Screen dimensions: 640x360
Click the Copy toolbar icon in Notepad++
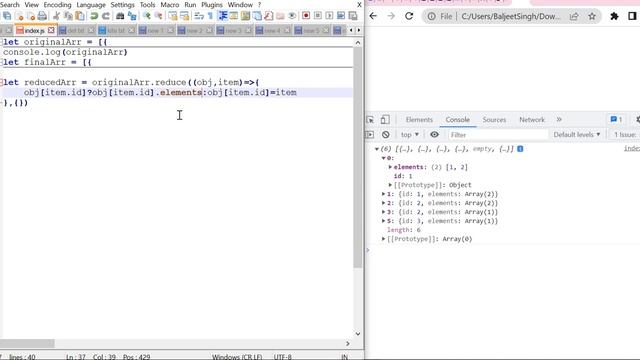(68, 16)
